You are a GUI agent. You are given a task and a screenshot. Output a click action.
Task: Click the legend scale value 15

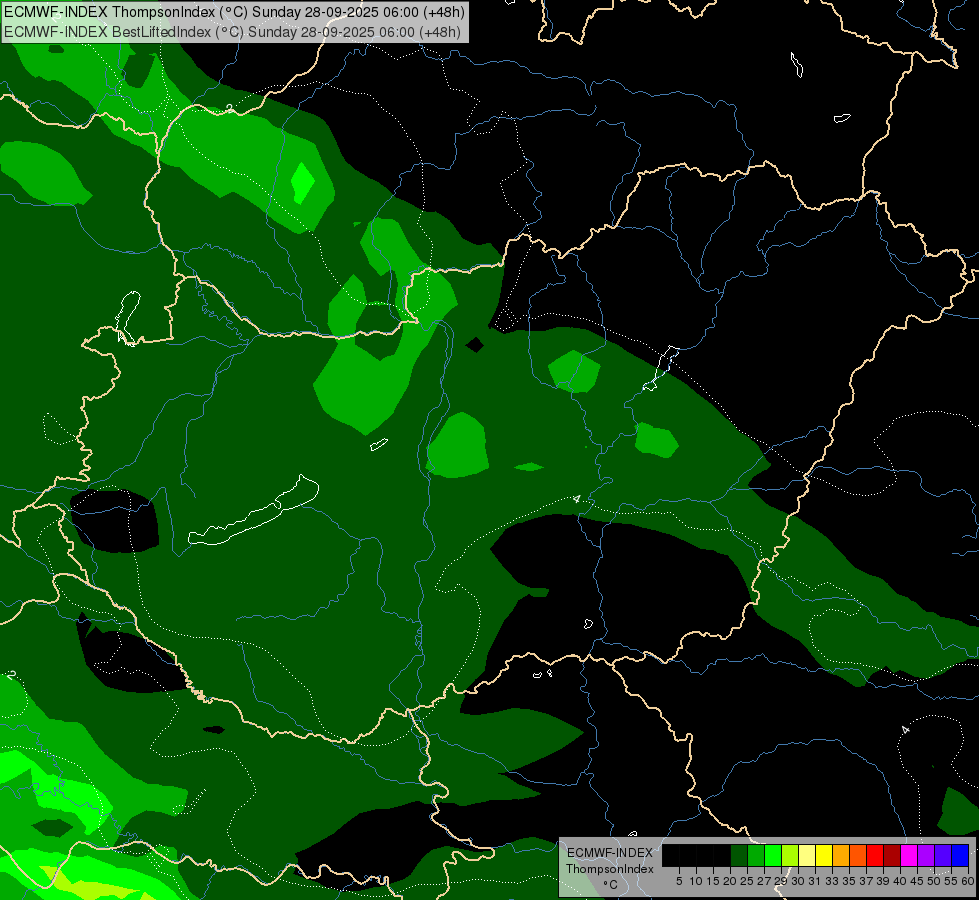pos(714,881)
